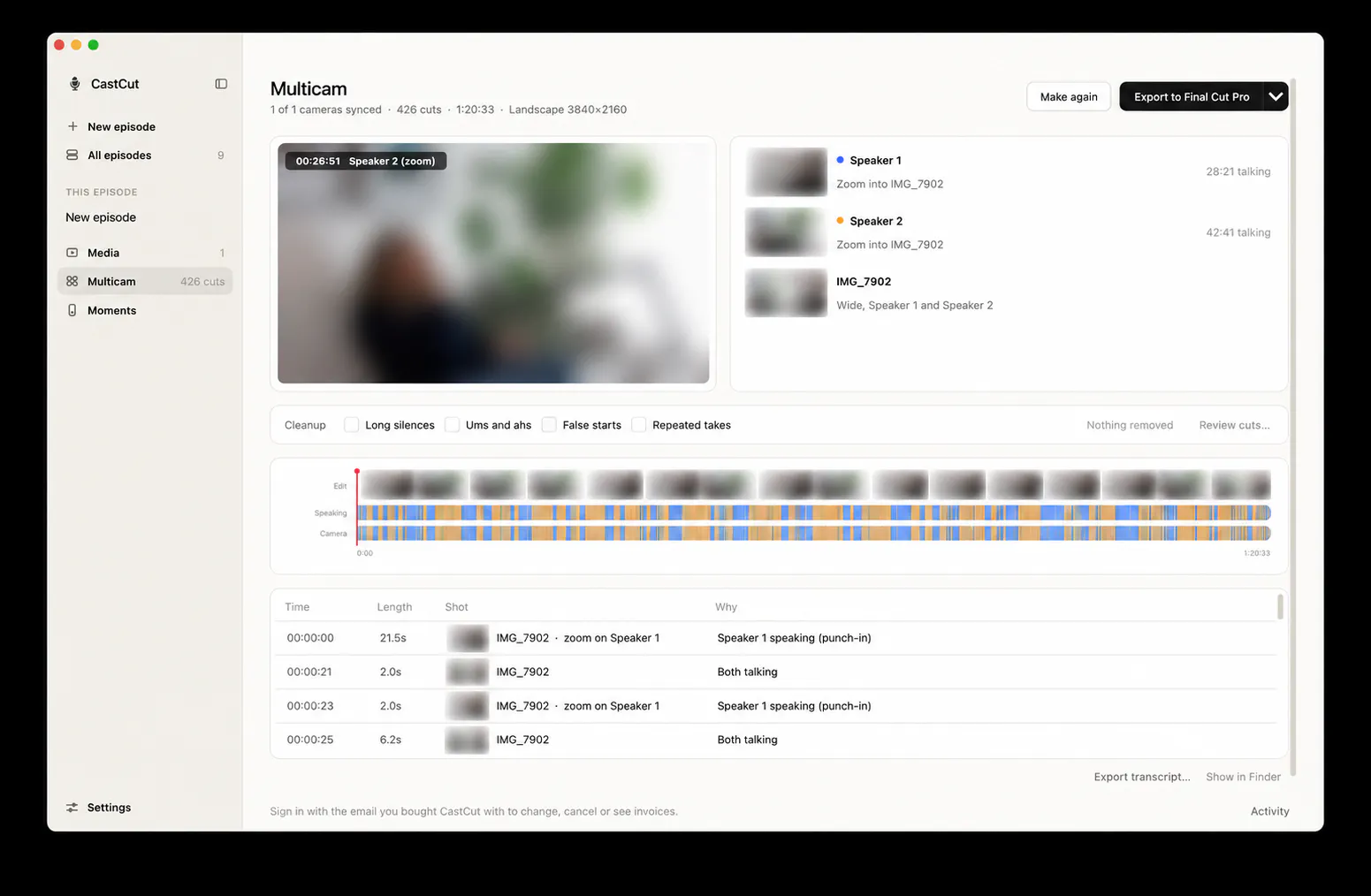
Task: Enable the Repeated takes checkbox
Action: (x=638, y=425)
